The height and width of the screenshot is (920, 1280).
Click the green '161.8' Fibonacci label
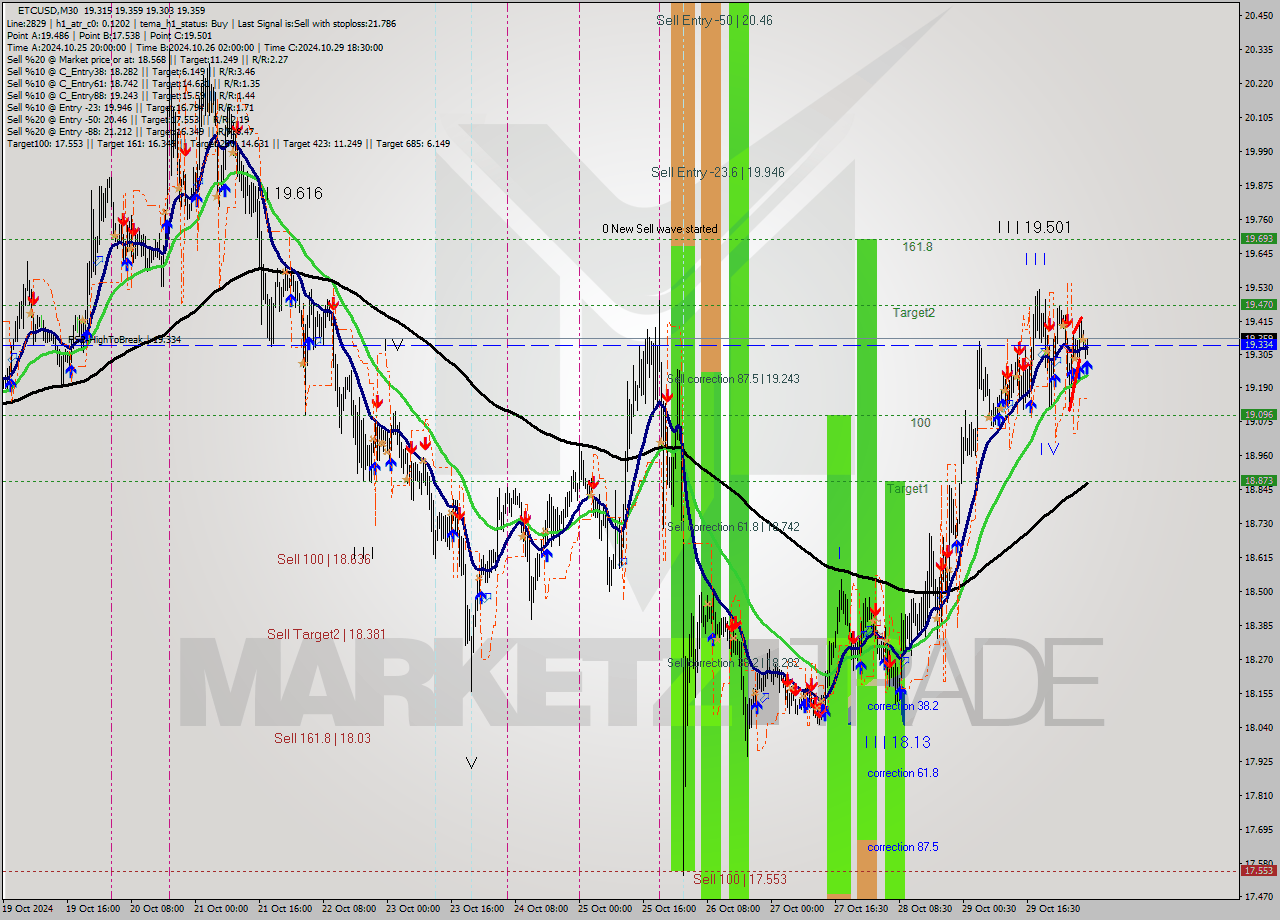coord(917,246)
